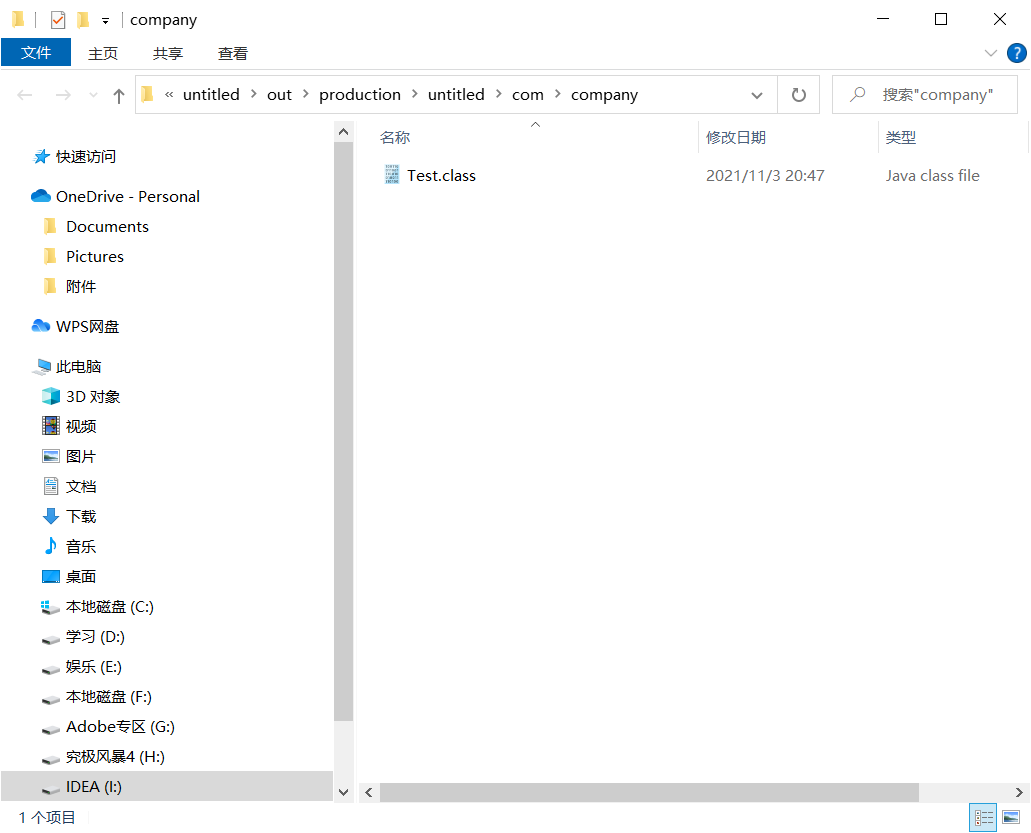Open the 音乐 folder

(81, 547)
